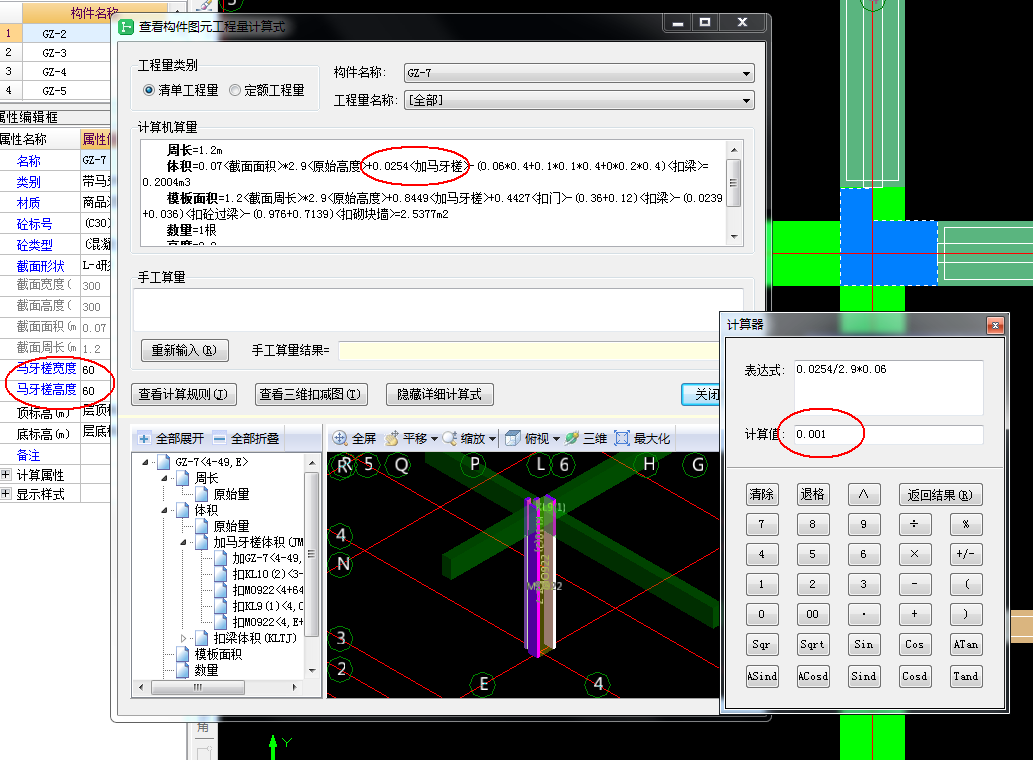The height and width of the screenshot is (760, 1033).
Task: Click the 平移 pan hand icon
Action: coord(392,439)
